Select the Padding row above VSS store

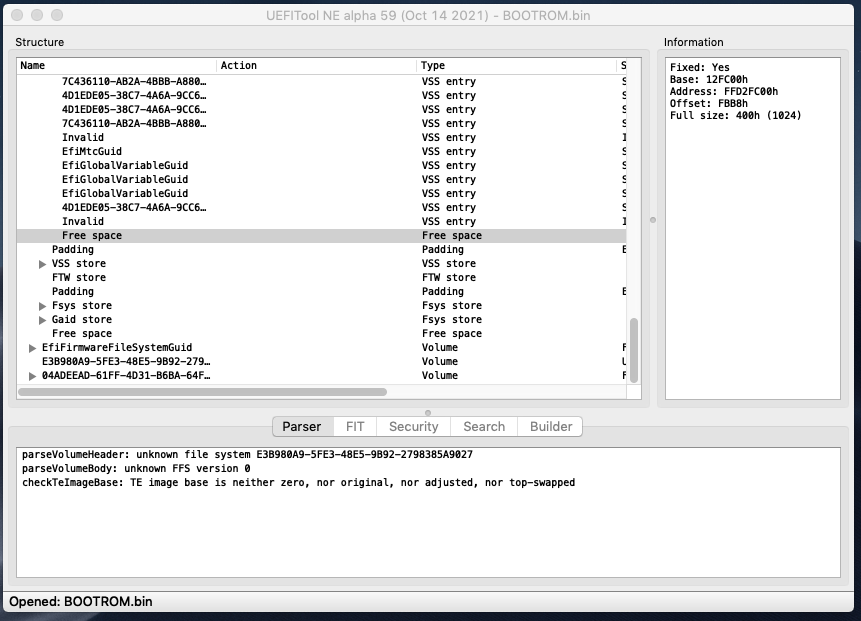[321, 249]
